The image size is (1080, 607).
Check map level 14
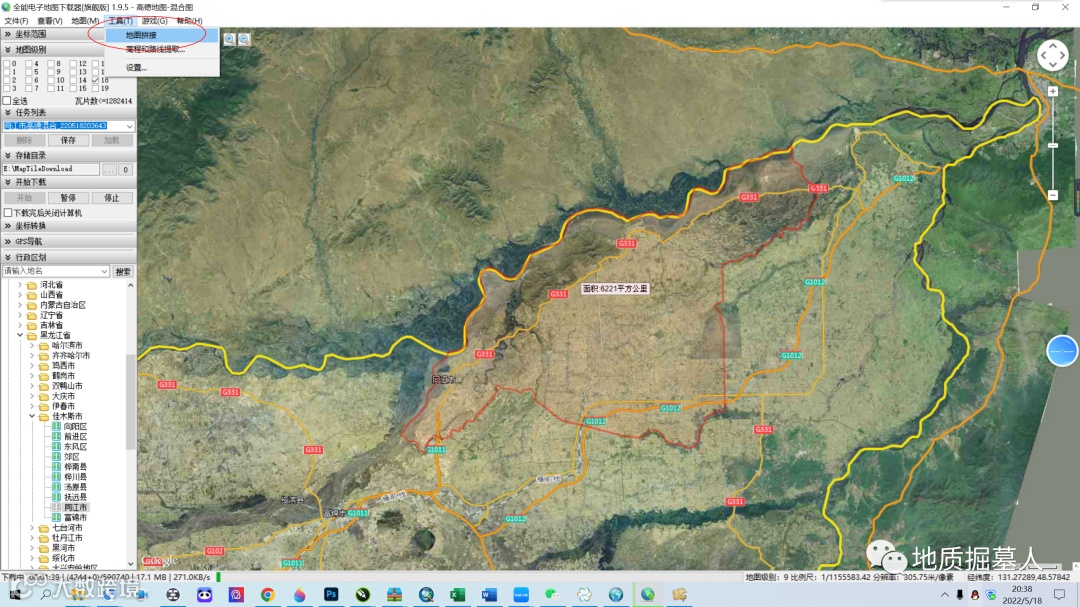[73, 80]
